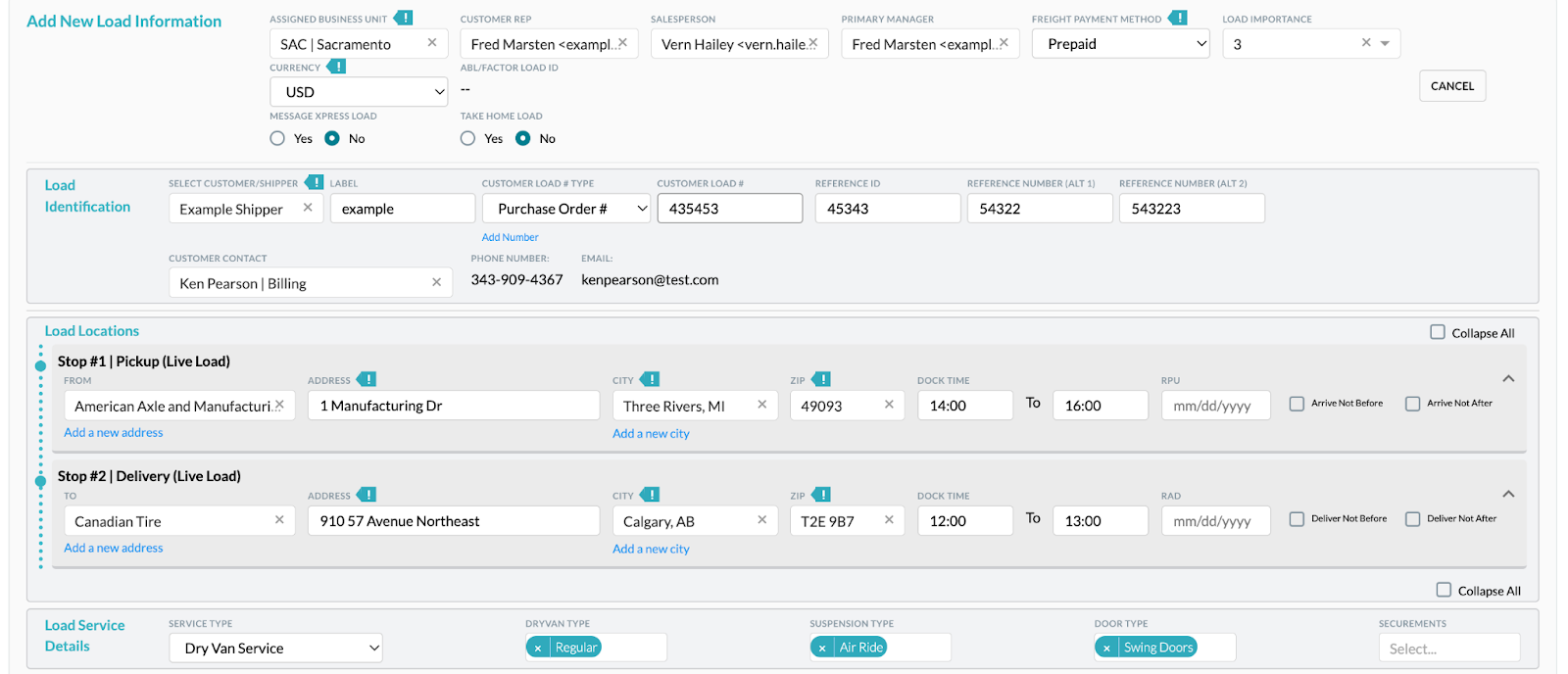Clear Load Importance value 3
Viewport: 1568px width, 674px height.
click(1366, 43)
